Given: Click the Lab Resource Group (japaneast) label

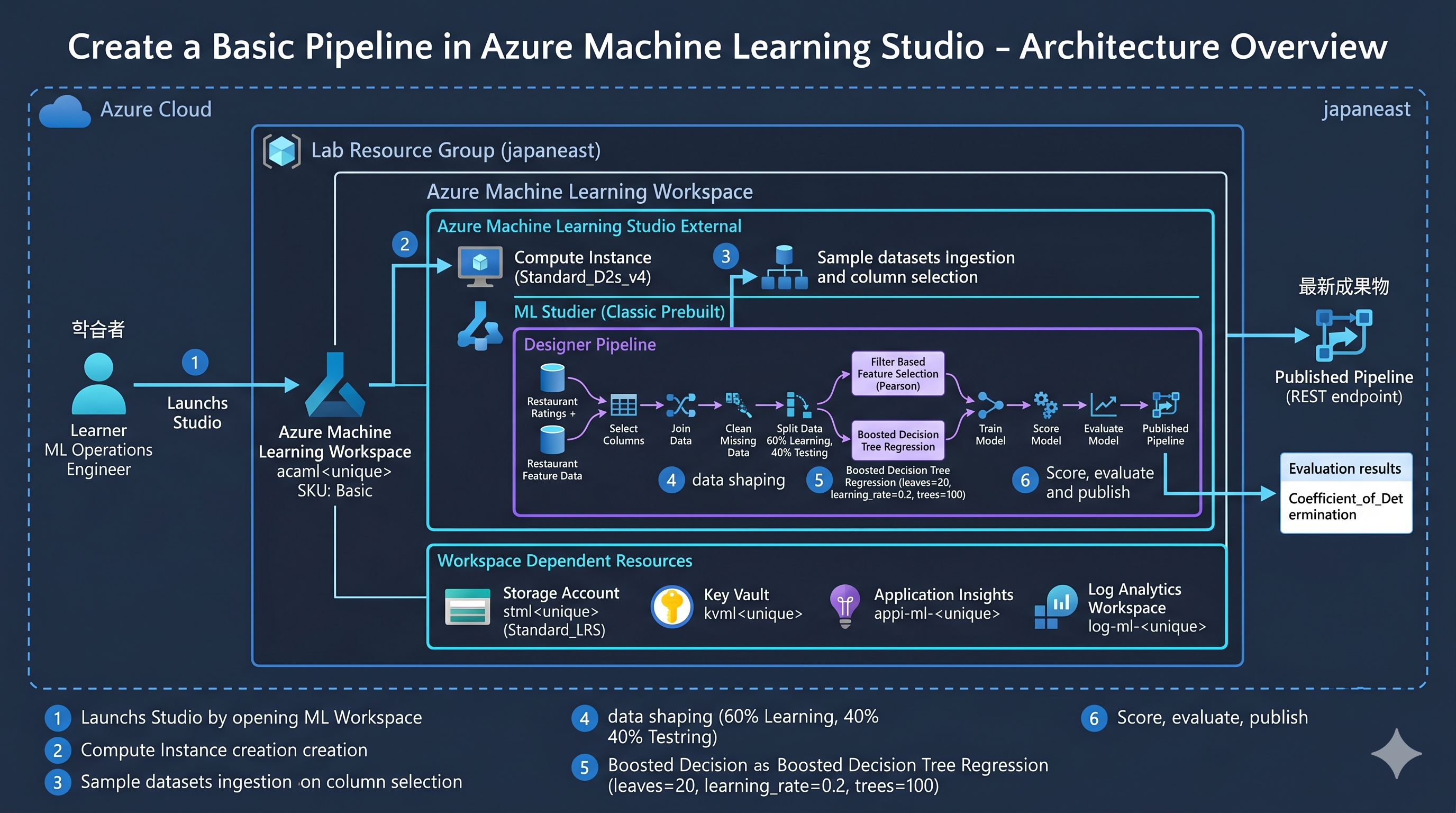Looking at the screenshot, I should pos(456,150).
